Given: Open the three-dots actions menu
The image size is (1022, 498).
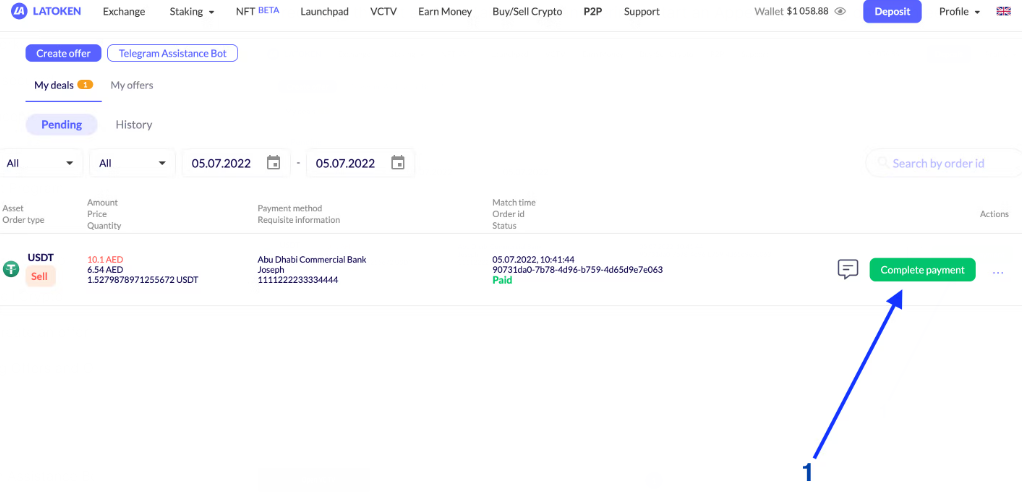Looking at the screenshot, I should coord(998,271).
